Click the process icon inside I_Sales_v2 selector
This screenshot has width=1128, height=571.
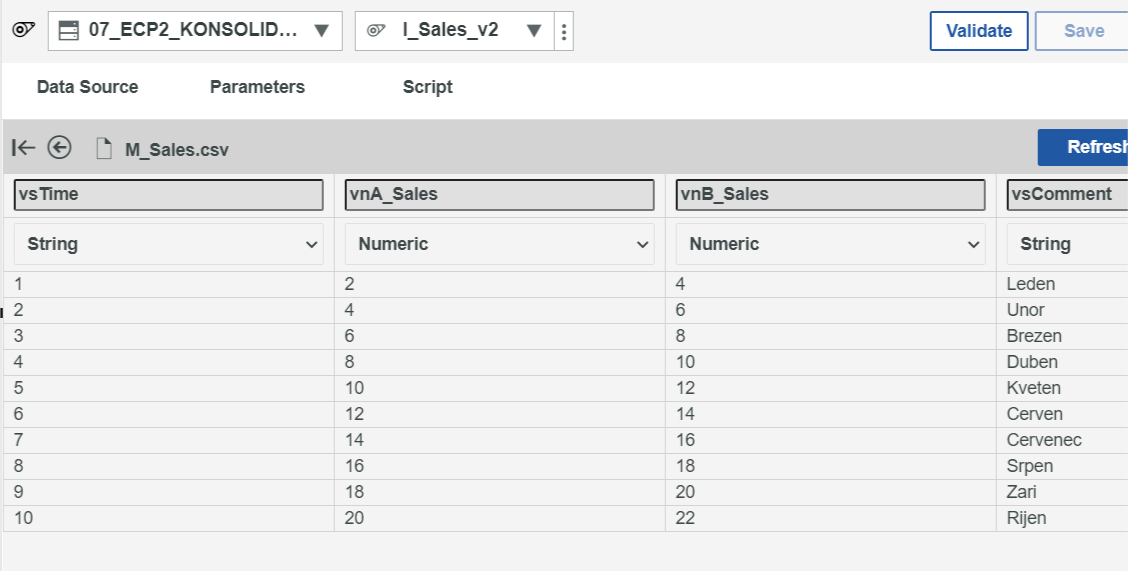point(376,30)
